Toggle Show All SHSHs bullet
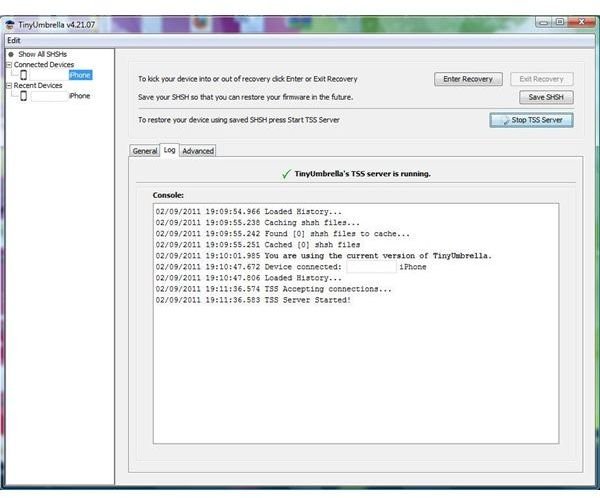600x498 pixels. coord(11,54)
